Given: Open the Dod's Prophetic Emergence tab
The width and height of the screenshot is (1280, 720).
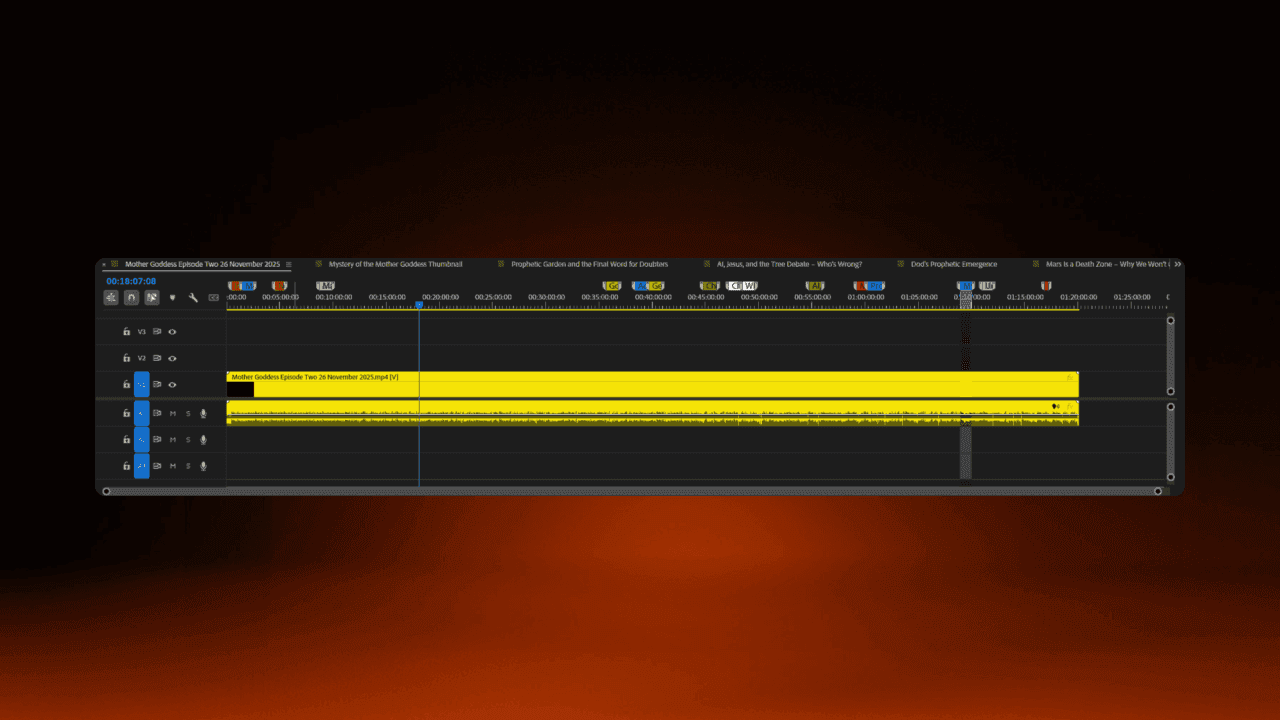Looking at the screenshot, I should (x=953, y=264).
